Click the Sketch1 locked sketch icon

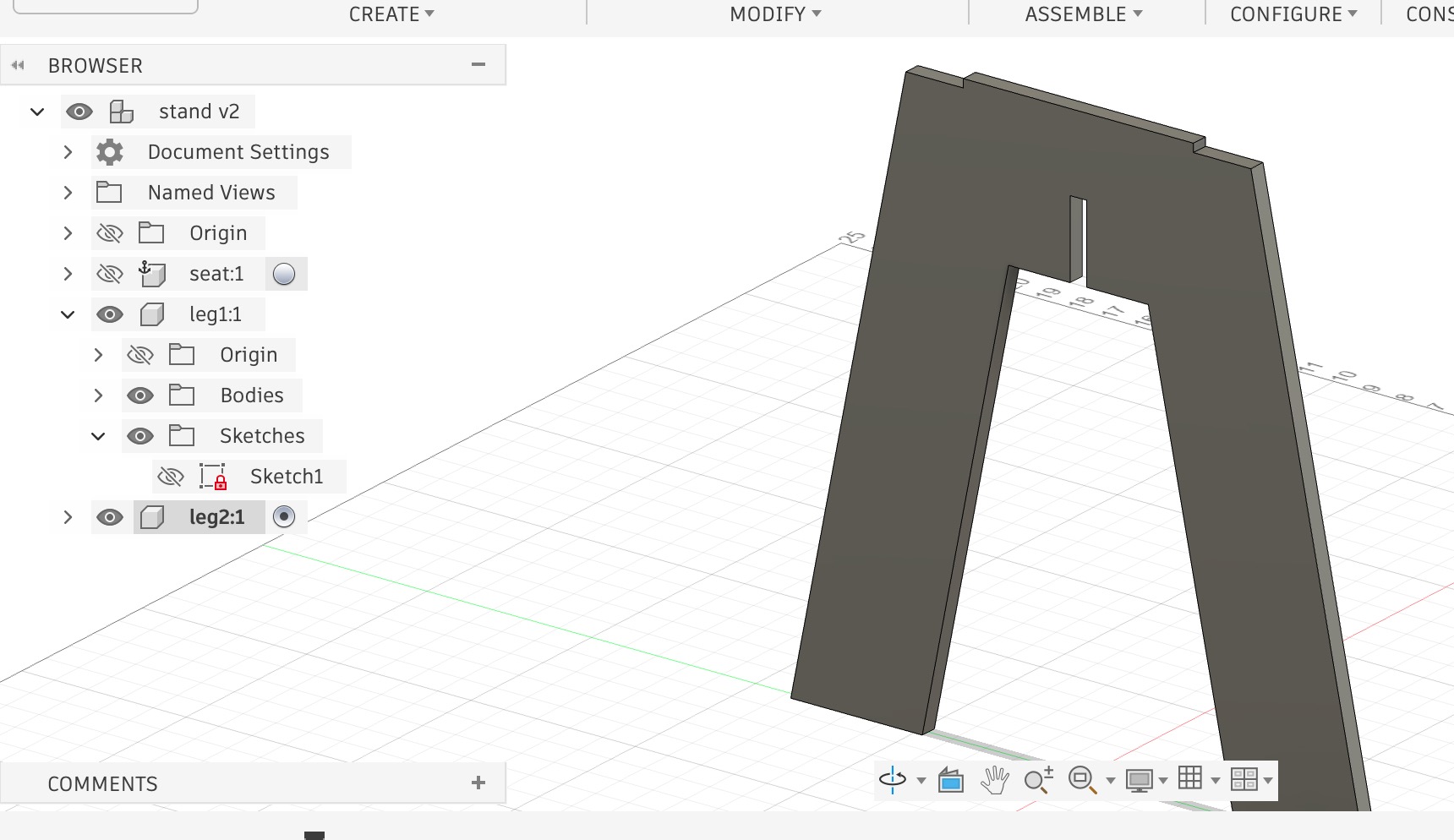coord(213,477)
